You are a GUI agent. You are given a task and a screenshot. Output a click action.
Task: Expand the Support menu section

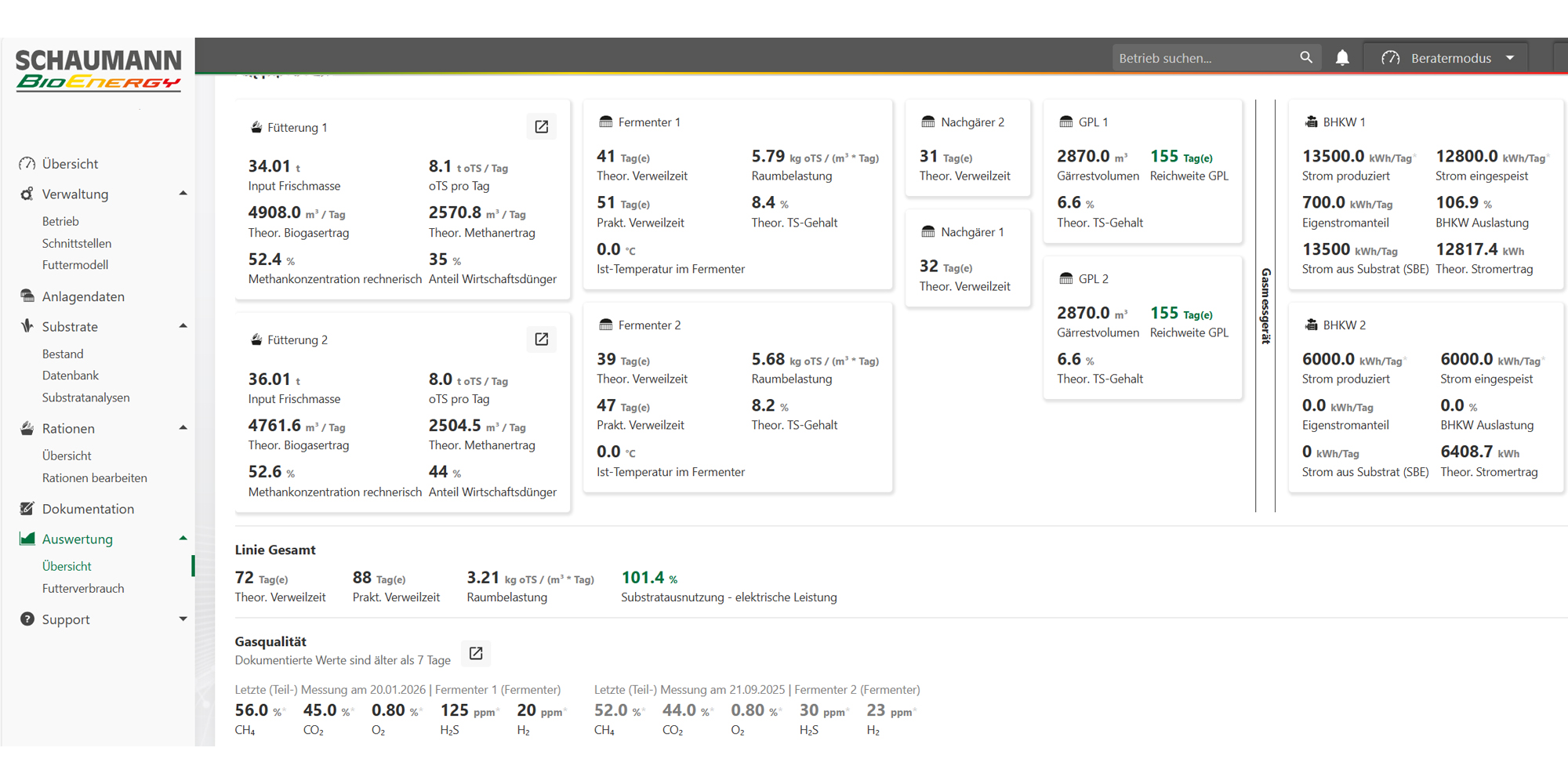[x=183, y=619]
